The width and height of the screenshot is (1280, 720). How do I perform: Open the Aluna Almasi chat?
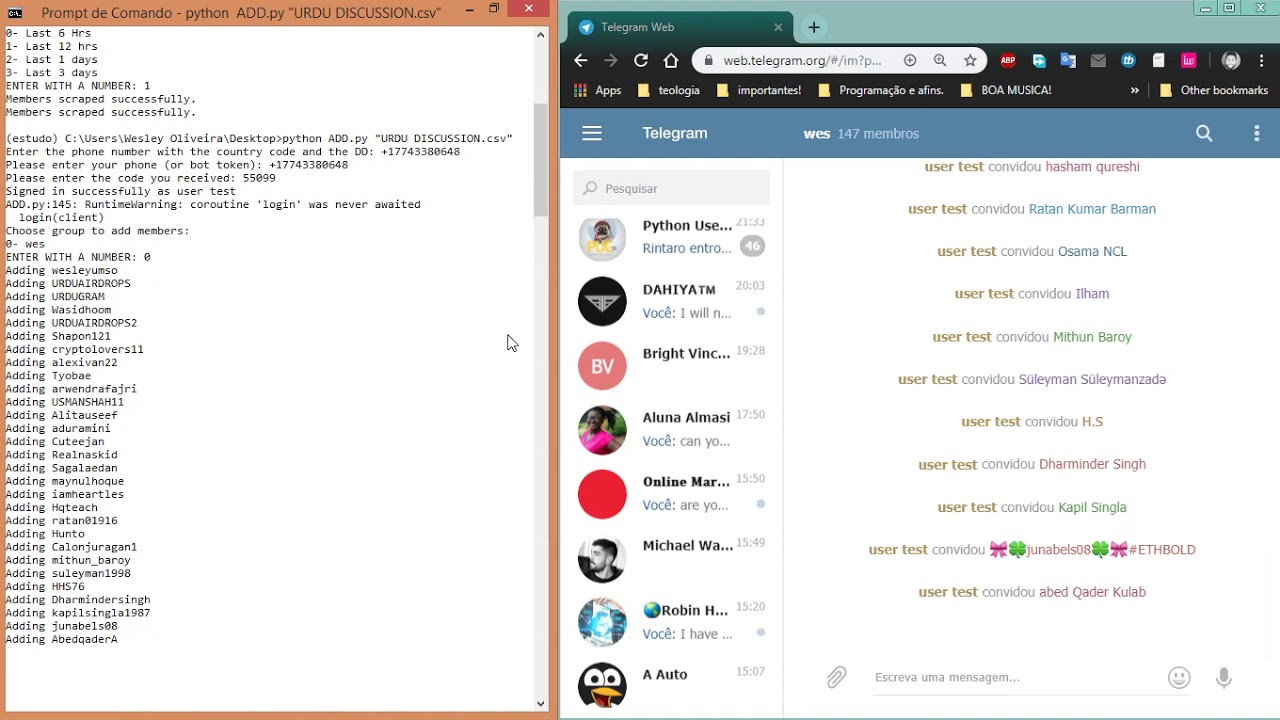tap(672, 429)
